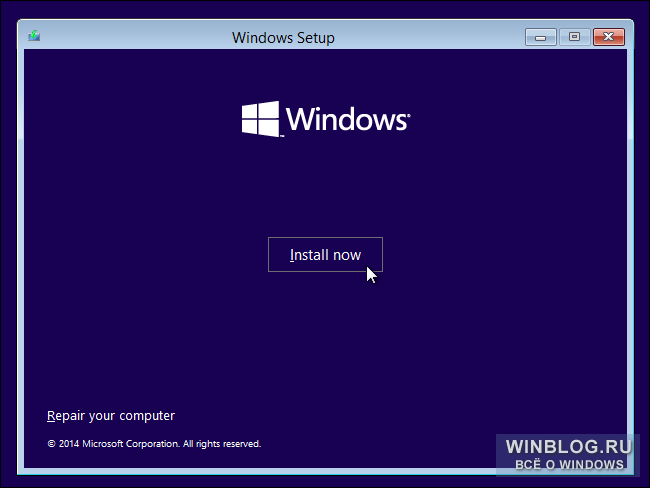Close the Windows Setup window
The width and height of the screenshot is (650, 488).
pyautogui.click(x=609, y=37)
